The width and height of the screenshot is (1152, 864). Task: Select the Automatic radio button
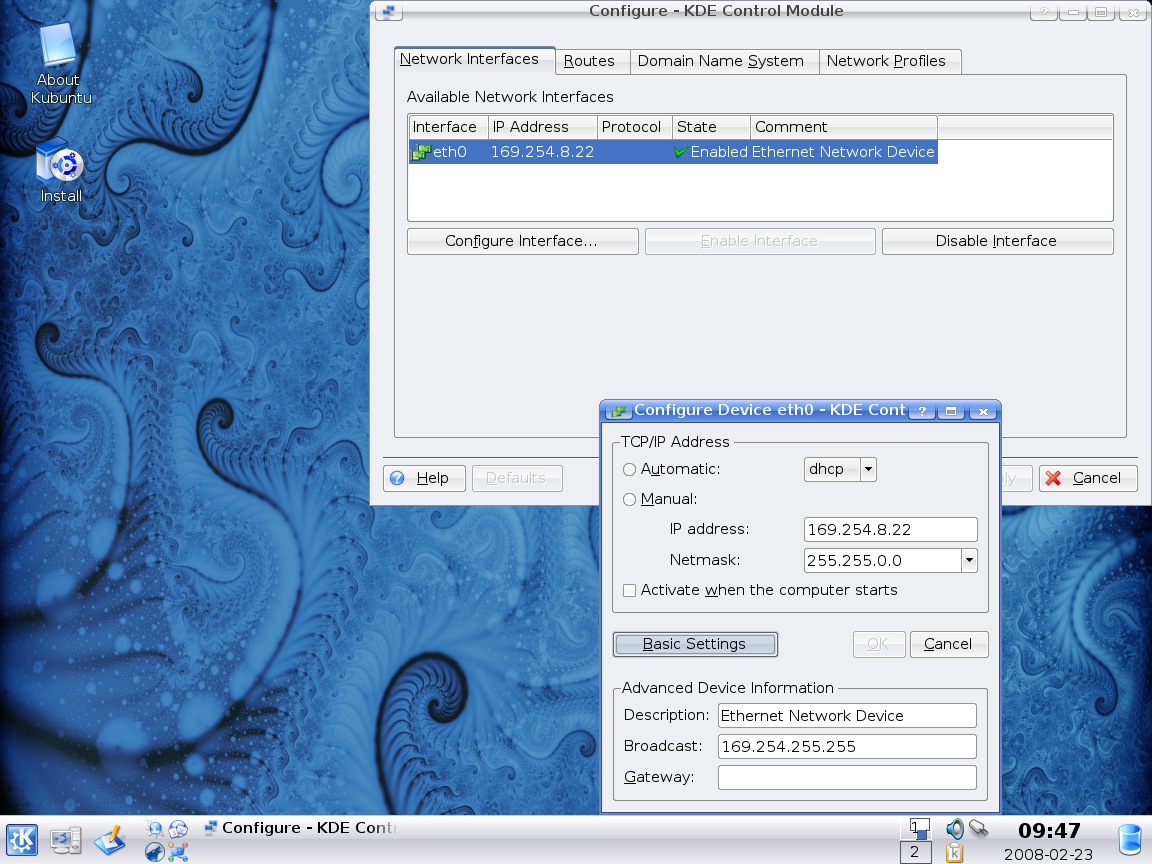(x=630, y=469)
